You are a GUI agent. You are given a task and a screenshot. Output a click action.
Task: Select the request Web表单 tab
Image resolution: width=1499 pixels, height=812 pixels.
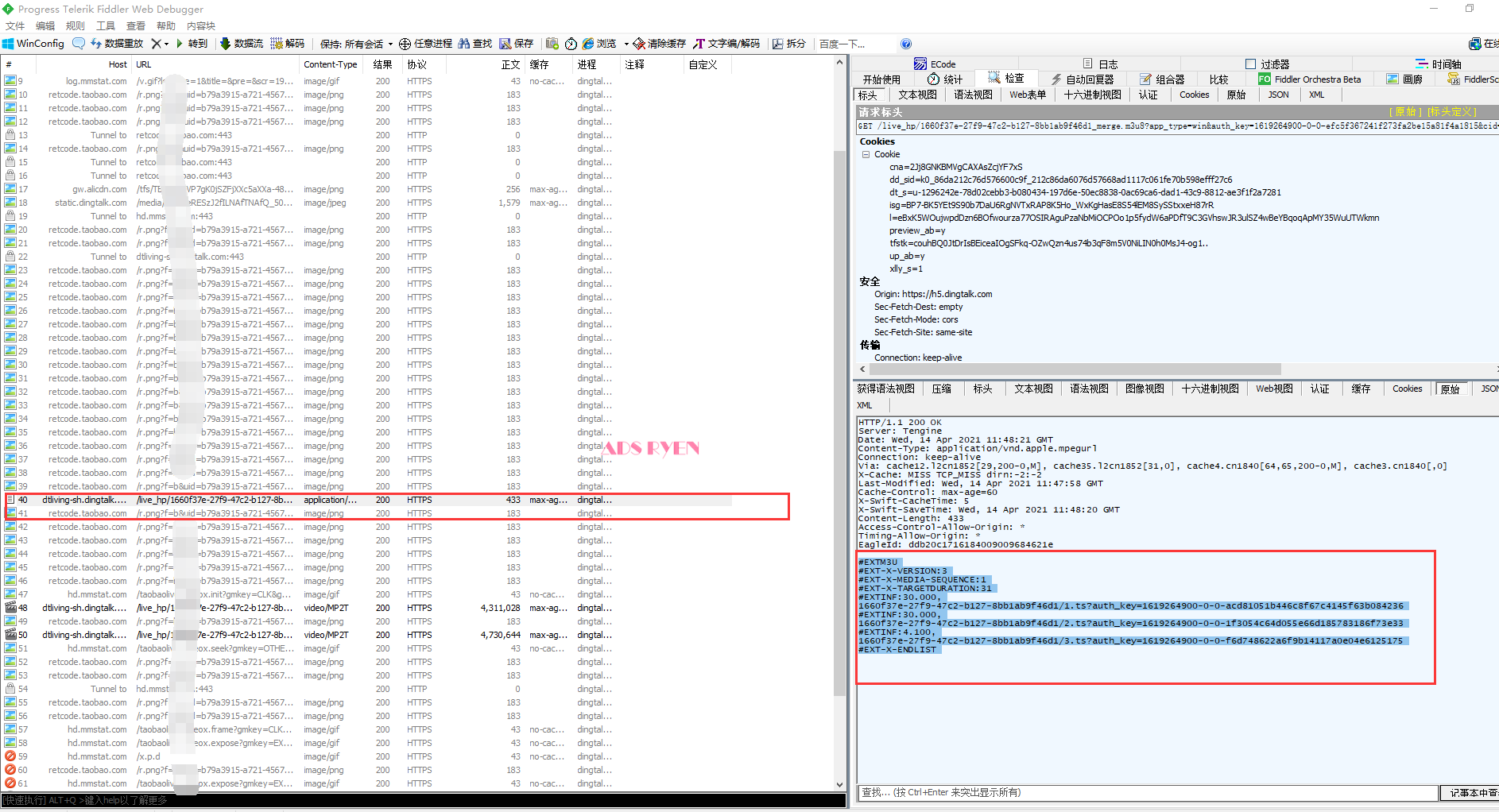1028,95
